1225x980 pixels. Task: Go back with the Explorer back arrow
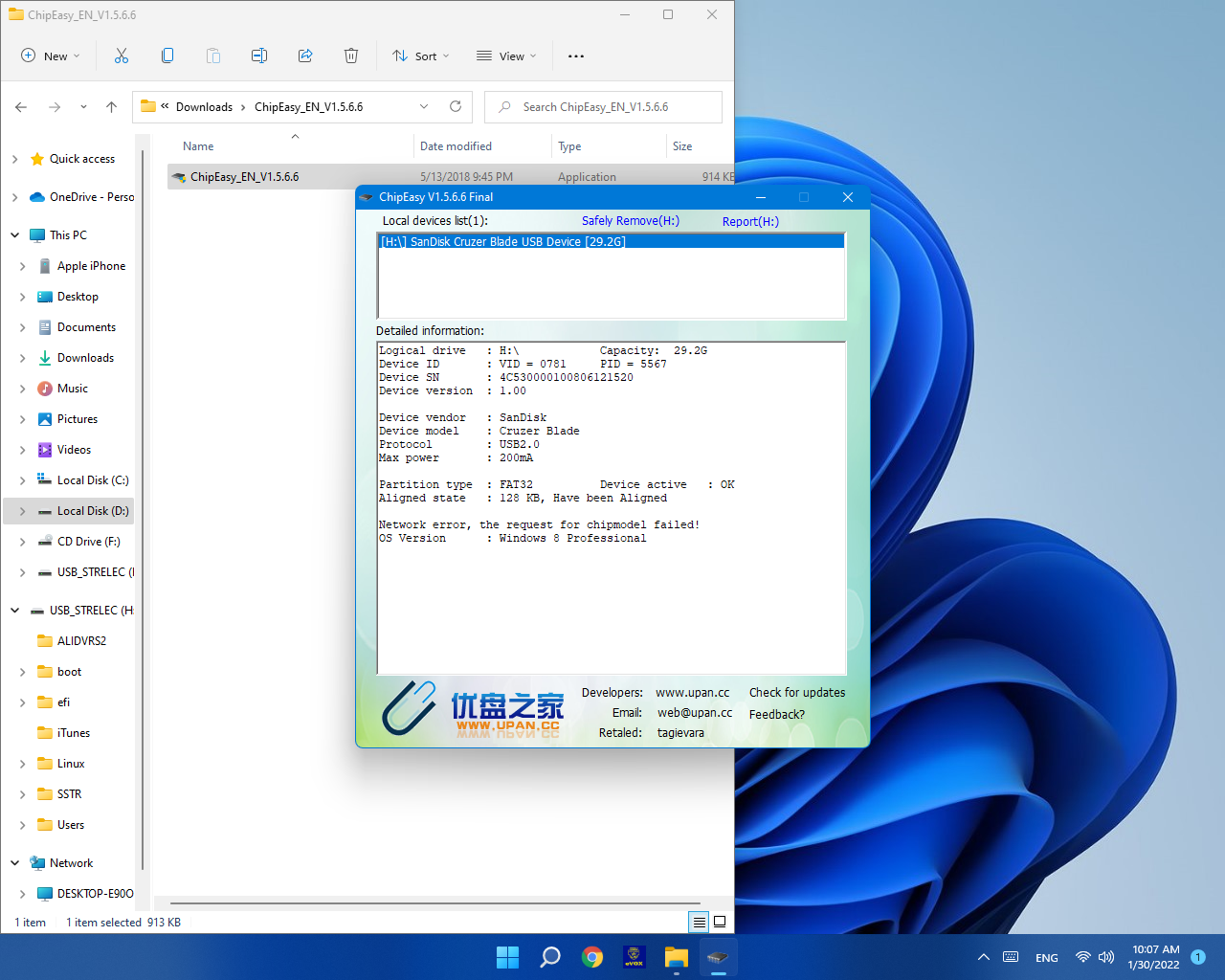(21, 107)
